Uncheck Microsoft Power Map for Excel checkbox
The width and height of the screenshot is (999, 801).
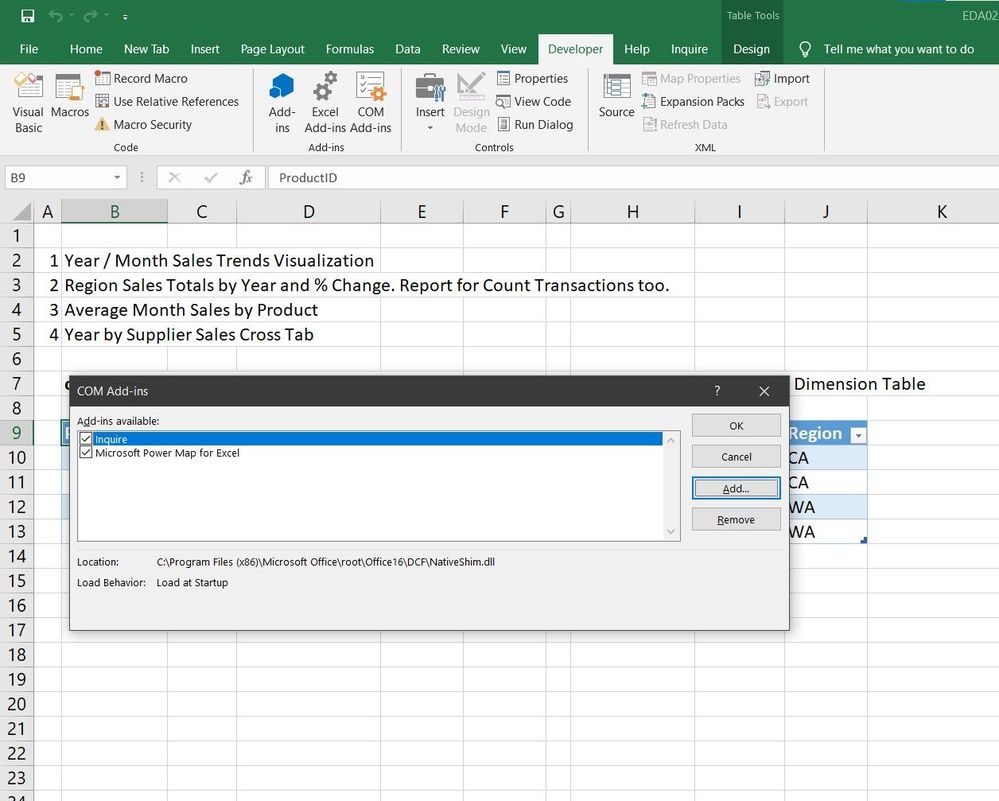pos(86,452)
